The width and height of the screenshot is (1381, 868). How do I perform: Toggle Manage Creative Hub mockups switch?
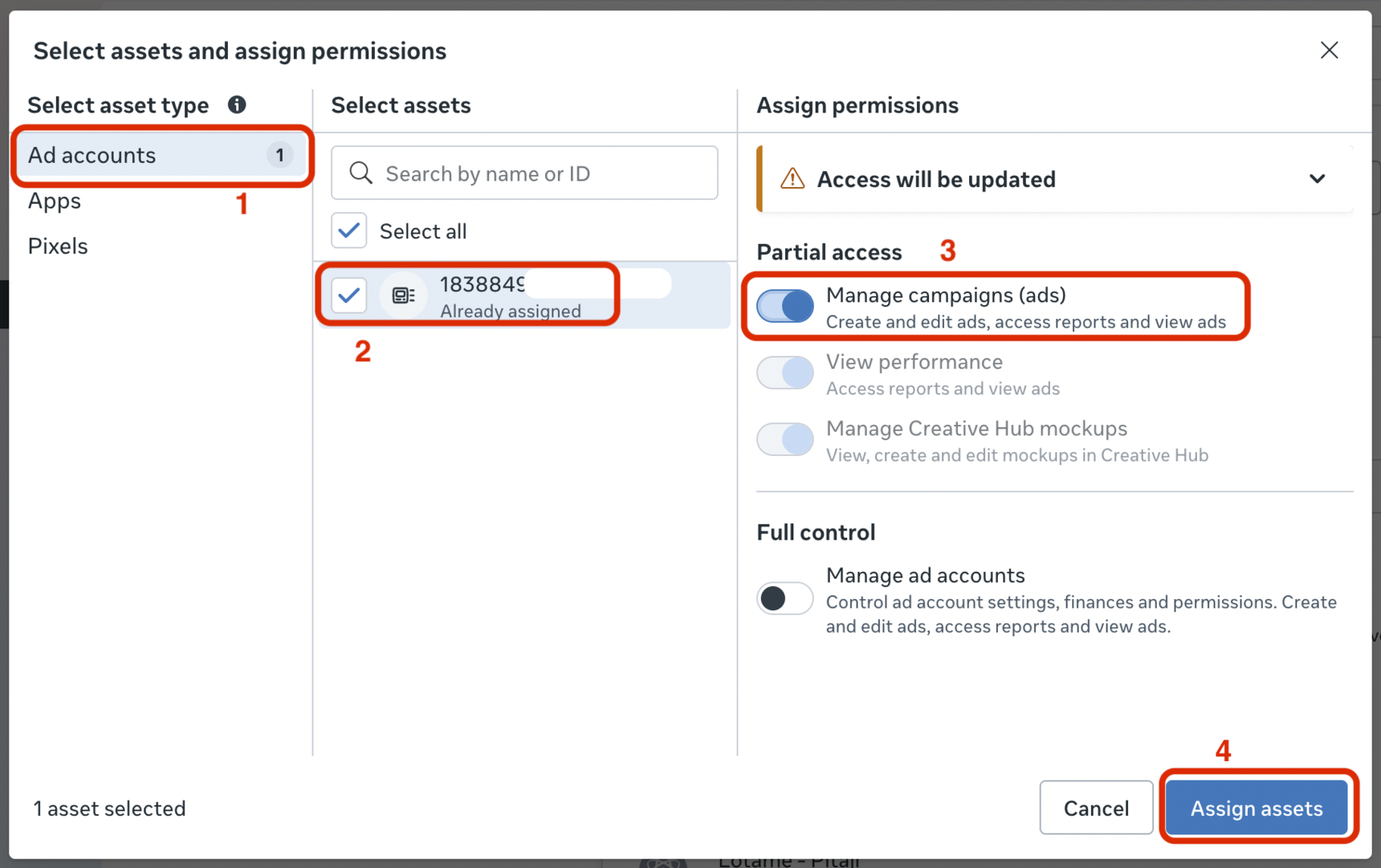(785, 439)
